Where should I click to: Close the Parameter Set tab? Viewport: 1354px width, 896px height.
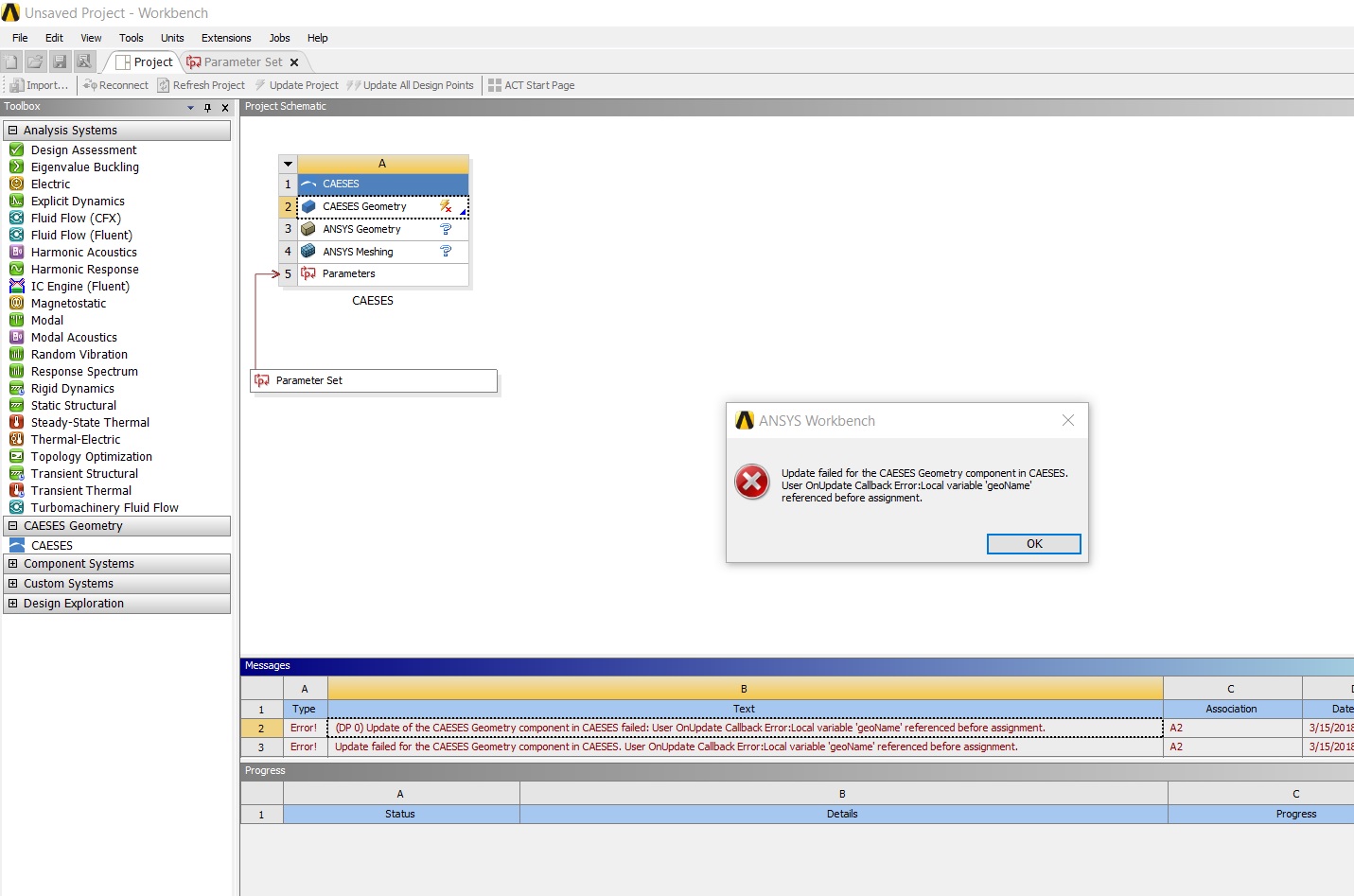point(294,62)
